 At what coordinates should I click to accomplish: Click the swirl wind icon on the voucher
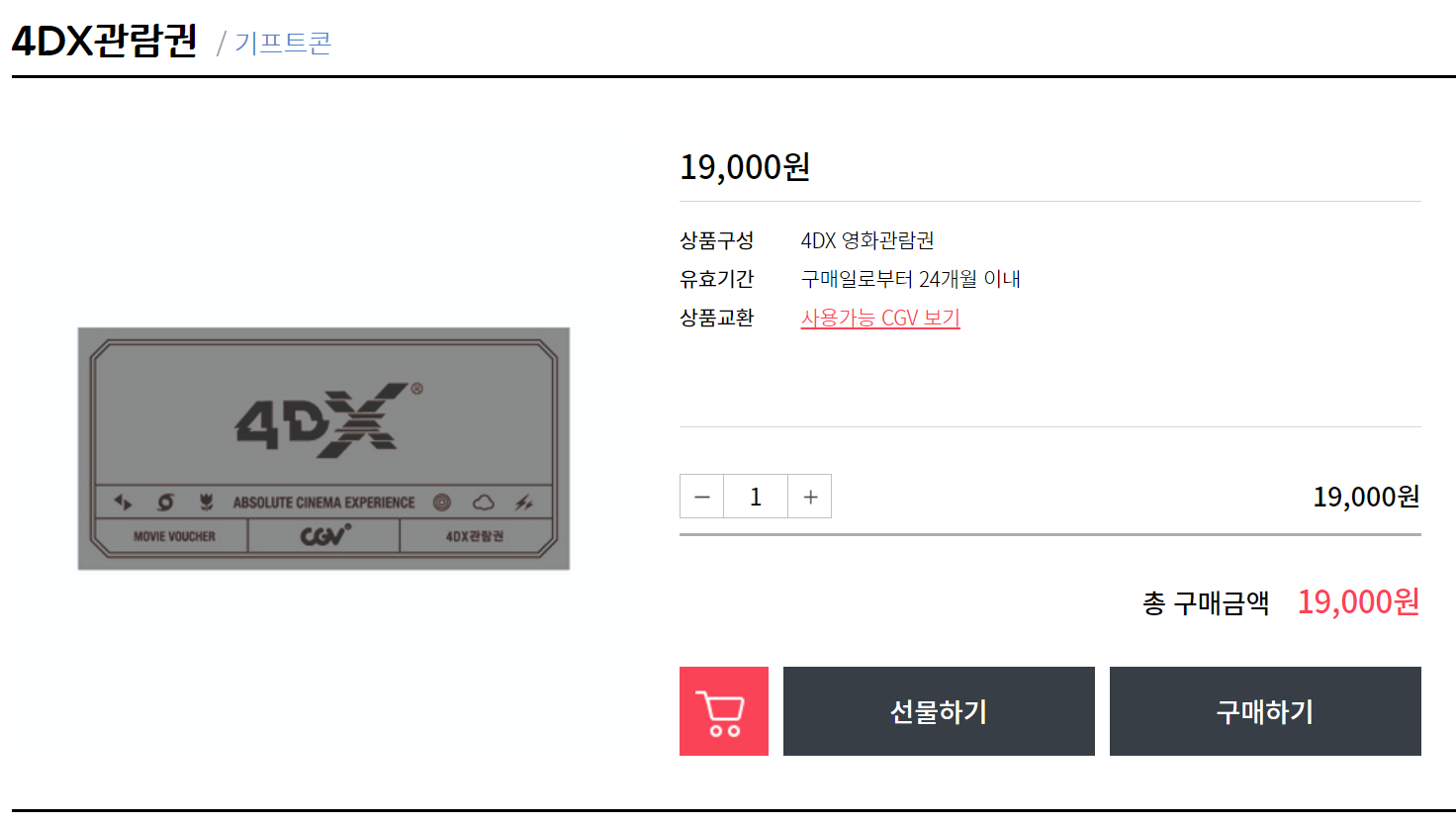click(x=165, y=503)
